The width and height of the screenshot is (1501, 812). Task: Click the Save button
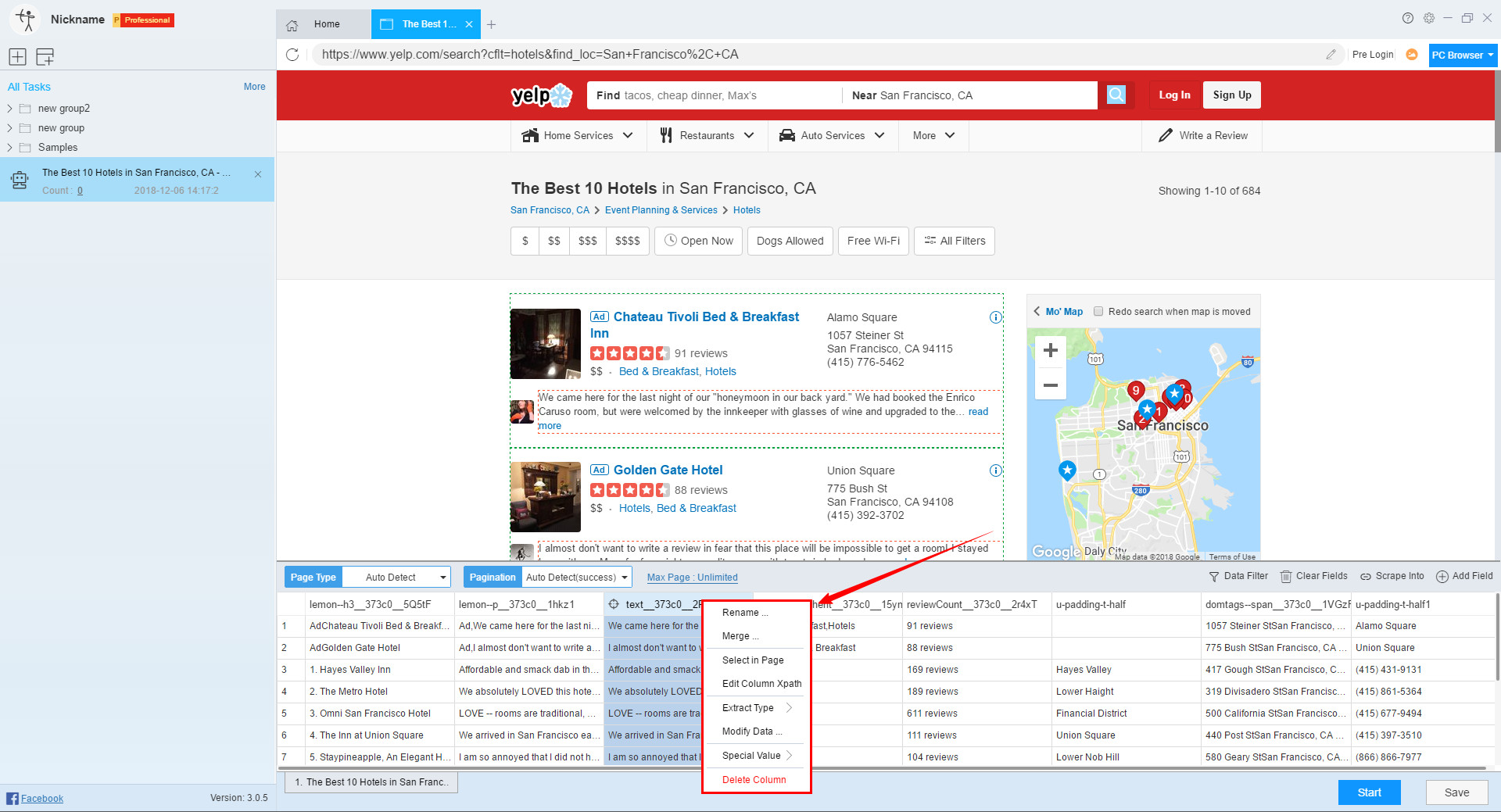(x=1456, y=792)
